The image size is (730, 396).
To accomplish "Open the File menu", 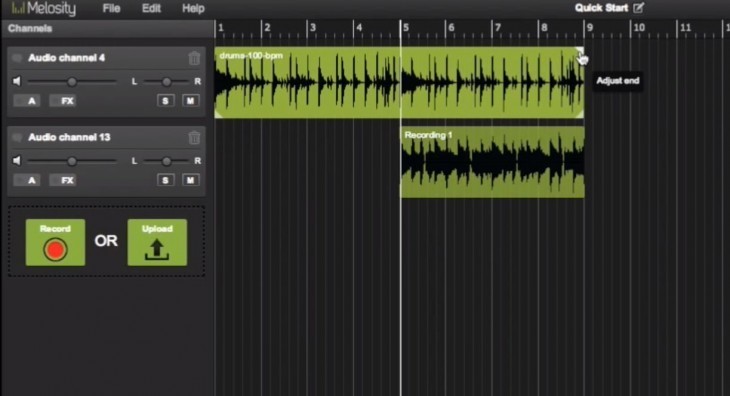I will click(x=111, y=8).
